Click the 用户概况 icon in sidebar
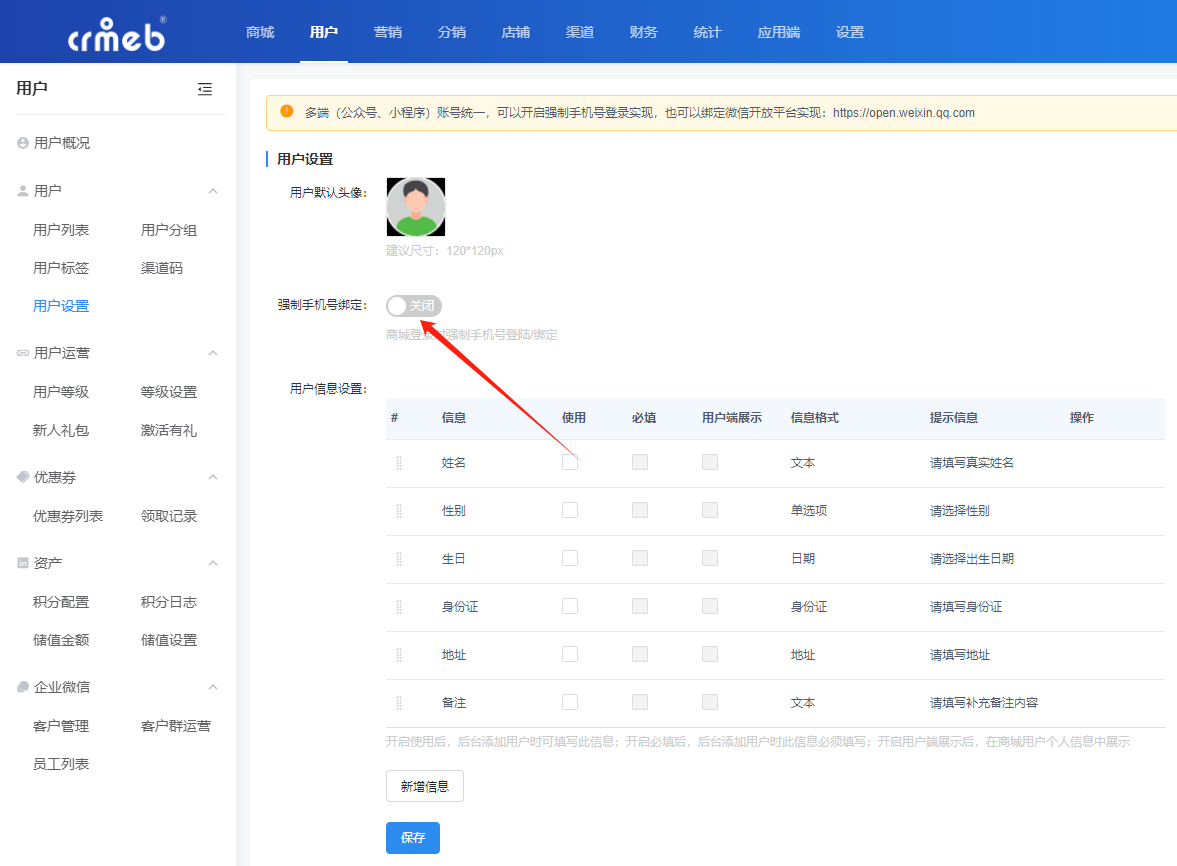This screenshot has width=1177, height=866. click(x=23, y=143)
